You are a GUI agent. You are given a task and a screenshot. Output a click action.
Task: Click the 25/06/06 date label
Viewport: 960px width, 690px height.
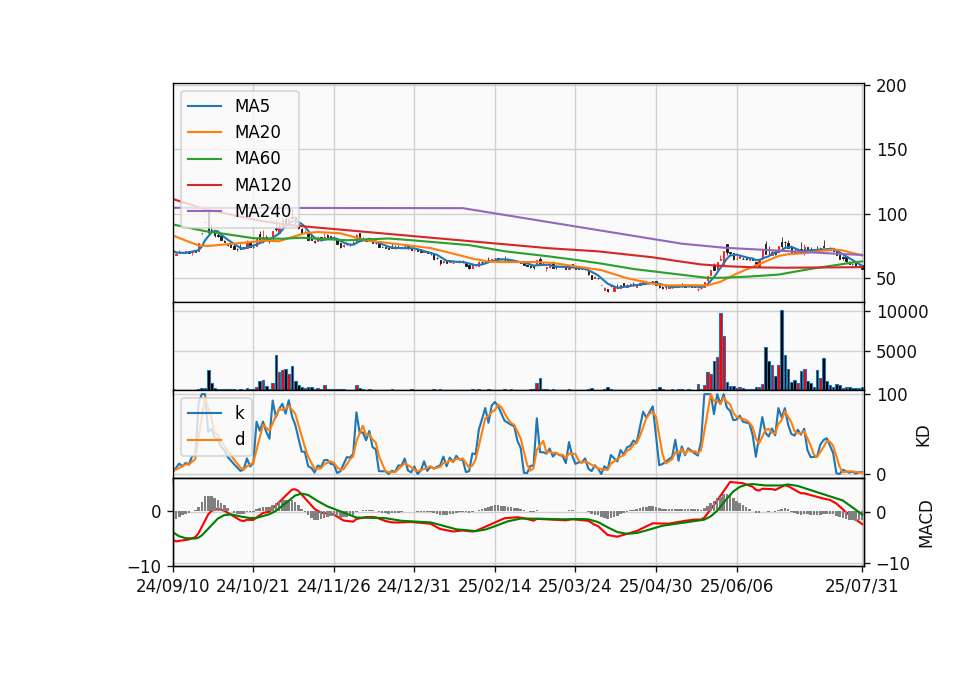coord(737,586)
